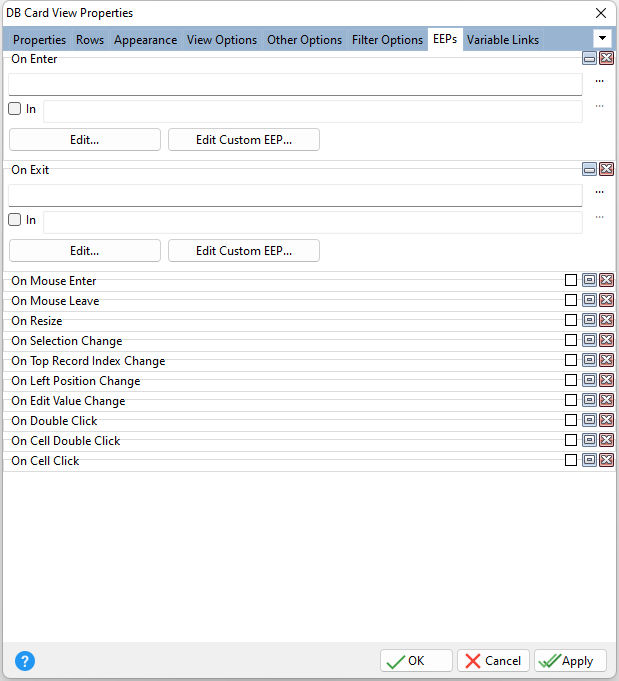Viewport: 619px width, 681px height.
Task: Expand the On Top Record Index Change section
Action: point(589,360)
